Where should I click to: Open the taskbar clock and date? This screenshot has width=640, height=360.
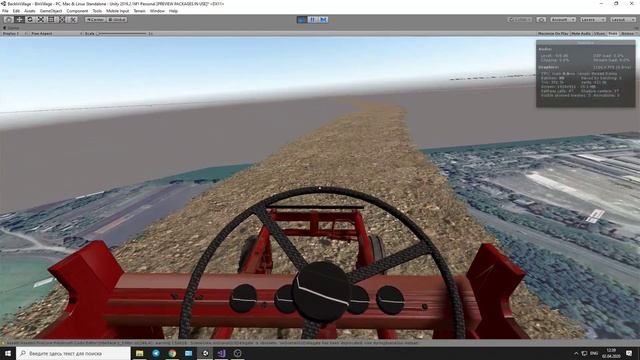pos(611,353)
